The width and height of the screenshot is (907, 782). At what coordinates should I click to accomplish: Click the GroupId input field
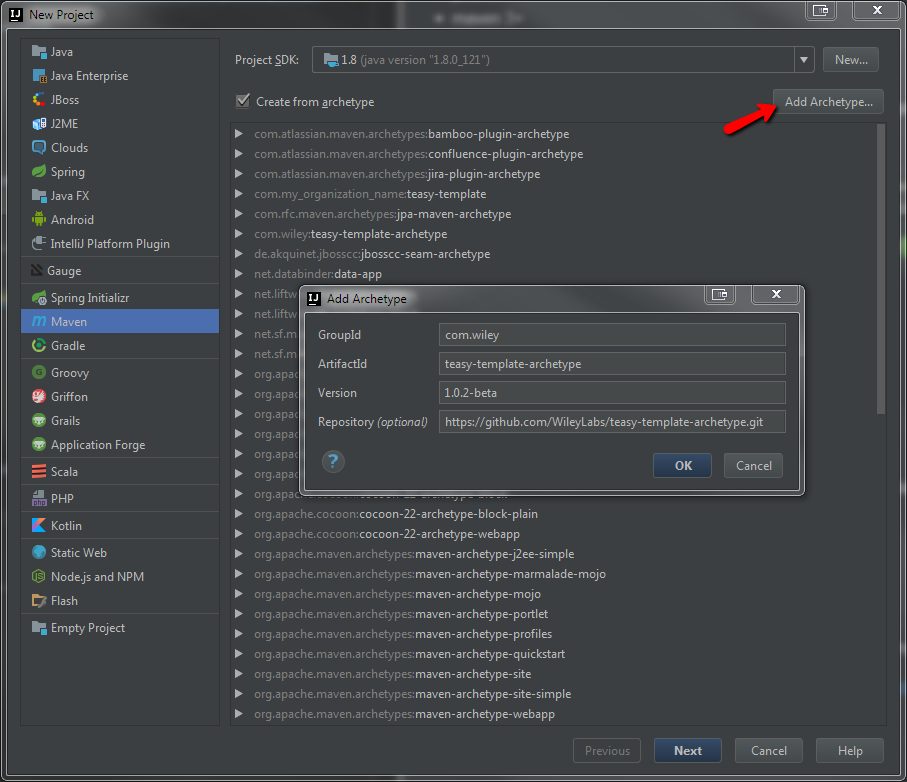[612, 335]
